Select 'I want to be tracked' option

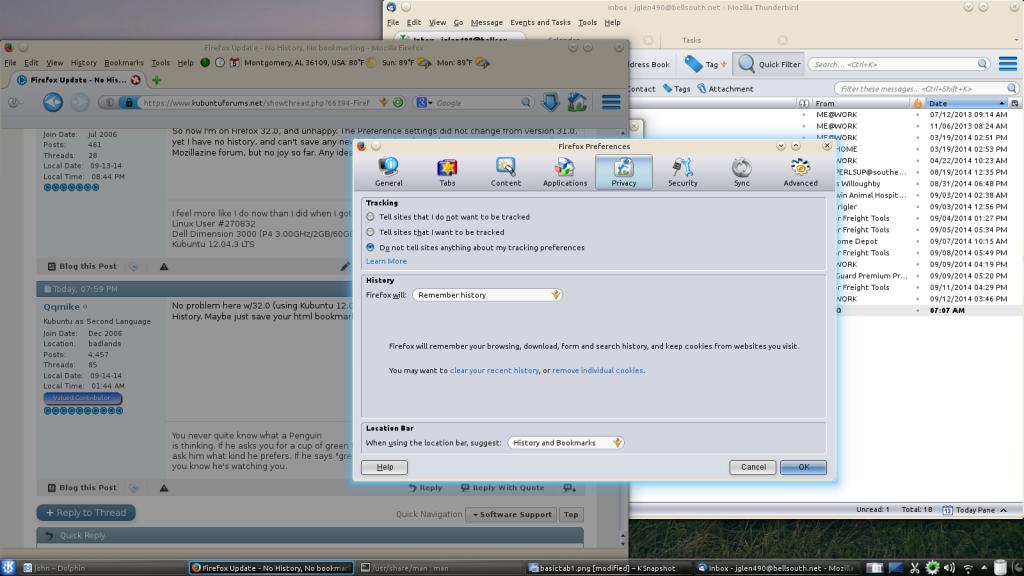pyautogui.click(x=371, y=232)
